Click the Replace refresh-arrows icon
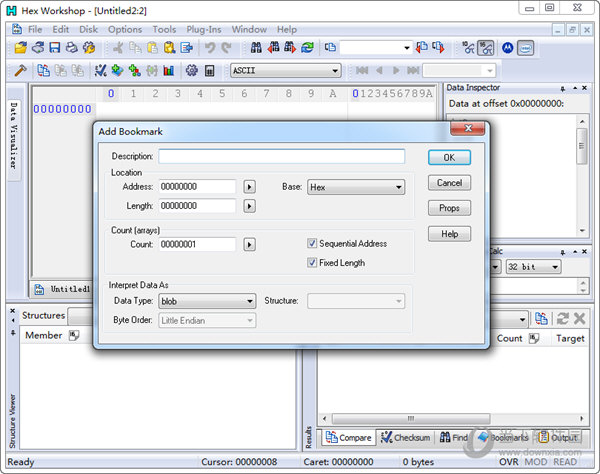Image resolution: width=600 pixels, height=474 pixels. 307,48
